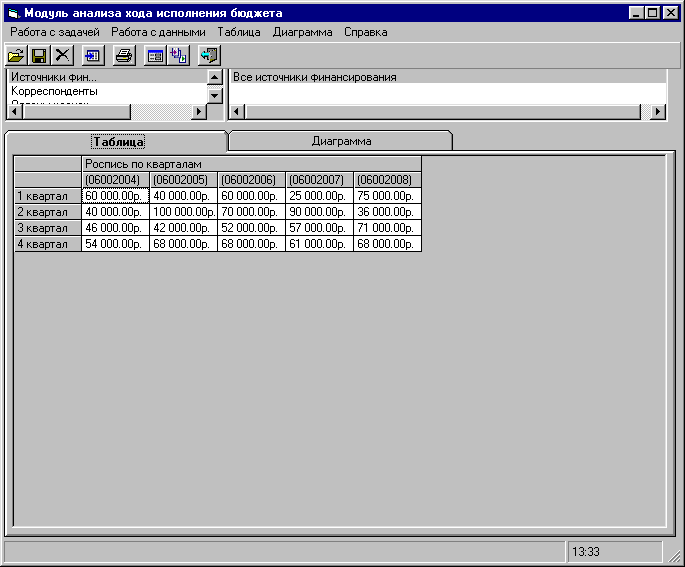
Task: Select column header (06002008)
Action: (387, 180)
